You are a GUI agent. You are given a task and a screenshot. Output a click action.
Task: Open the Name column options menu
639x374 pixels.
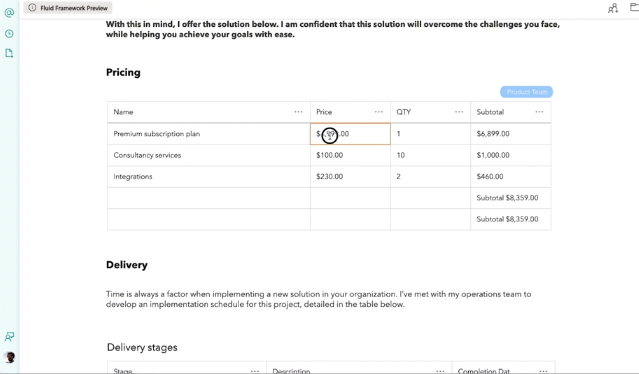pyautogui.click(x=298, y=112)
